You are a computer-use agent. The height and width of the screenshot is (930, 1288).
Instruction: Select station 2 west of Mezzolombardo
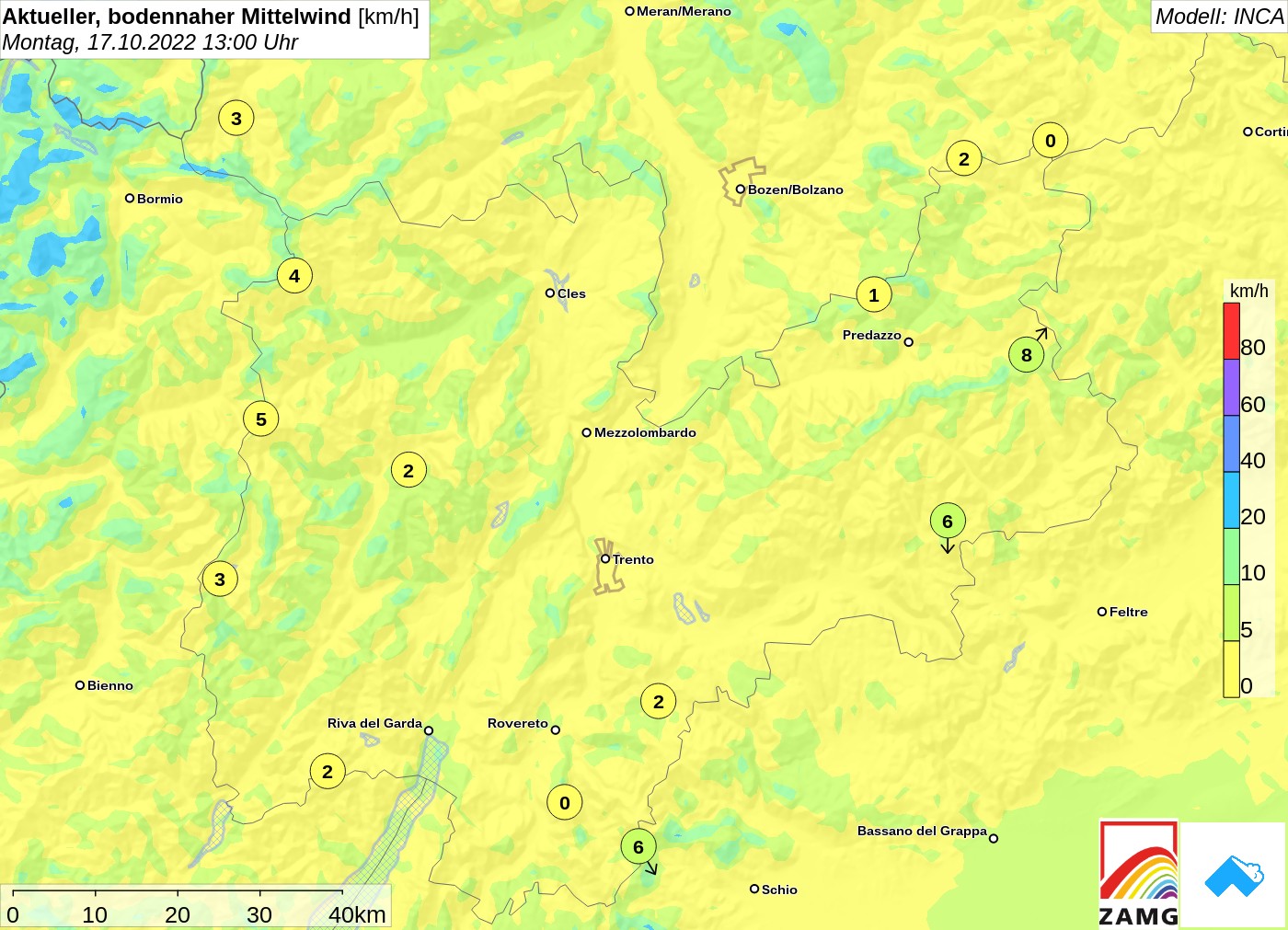(408, 470)
